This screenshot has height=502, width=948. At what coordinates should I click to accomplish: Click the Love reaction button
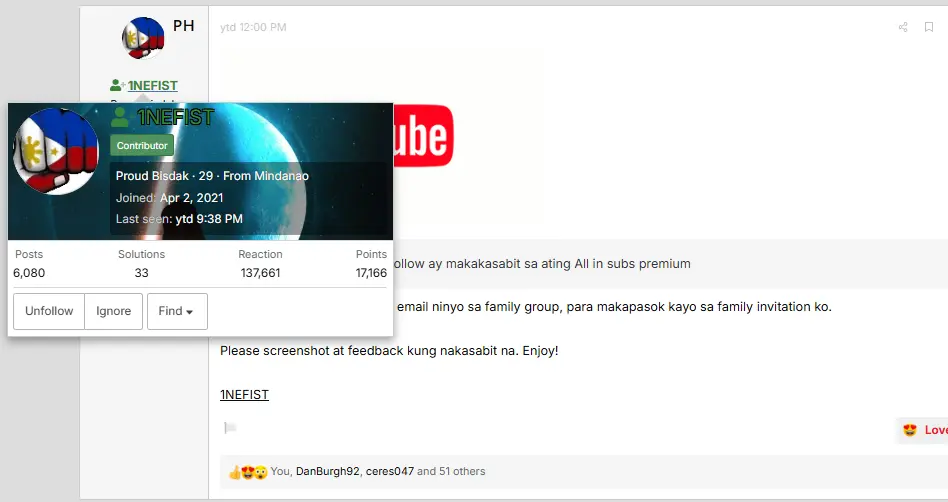click(x=925, y=430)
